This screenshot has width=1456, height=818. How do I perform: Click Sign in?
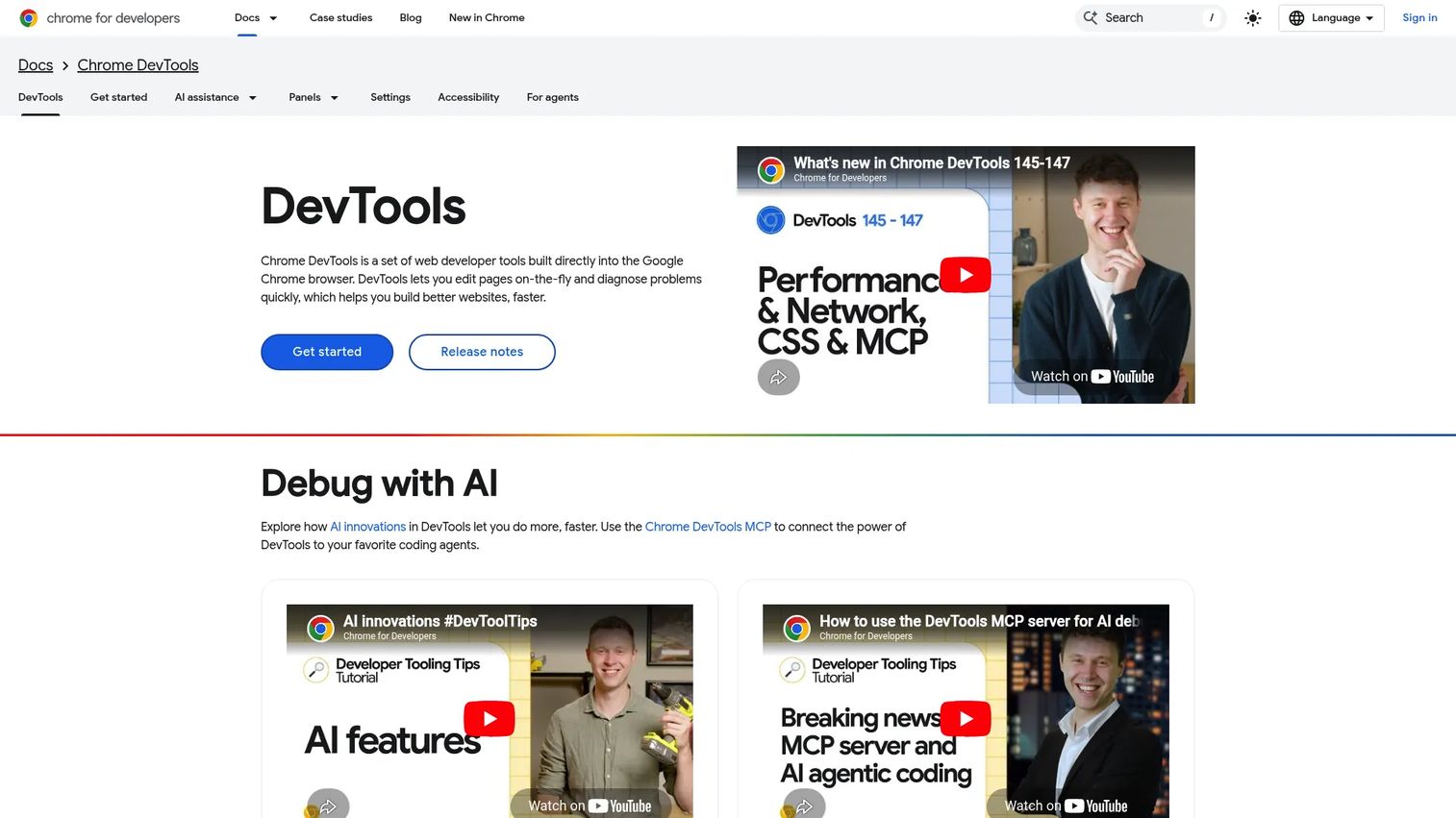pos(1419,18)
